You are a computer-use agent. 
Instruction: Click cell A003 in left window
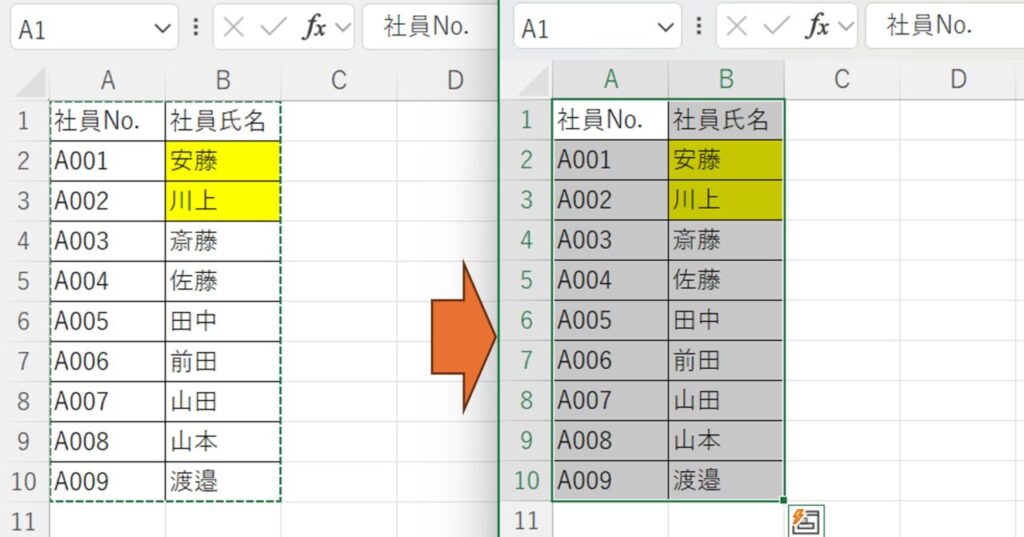tap(108, 242)
